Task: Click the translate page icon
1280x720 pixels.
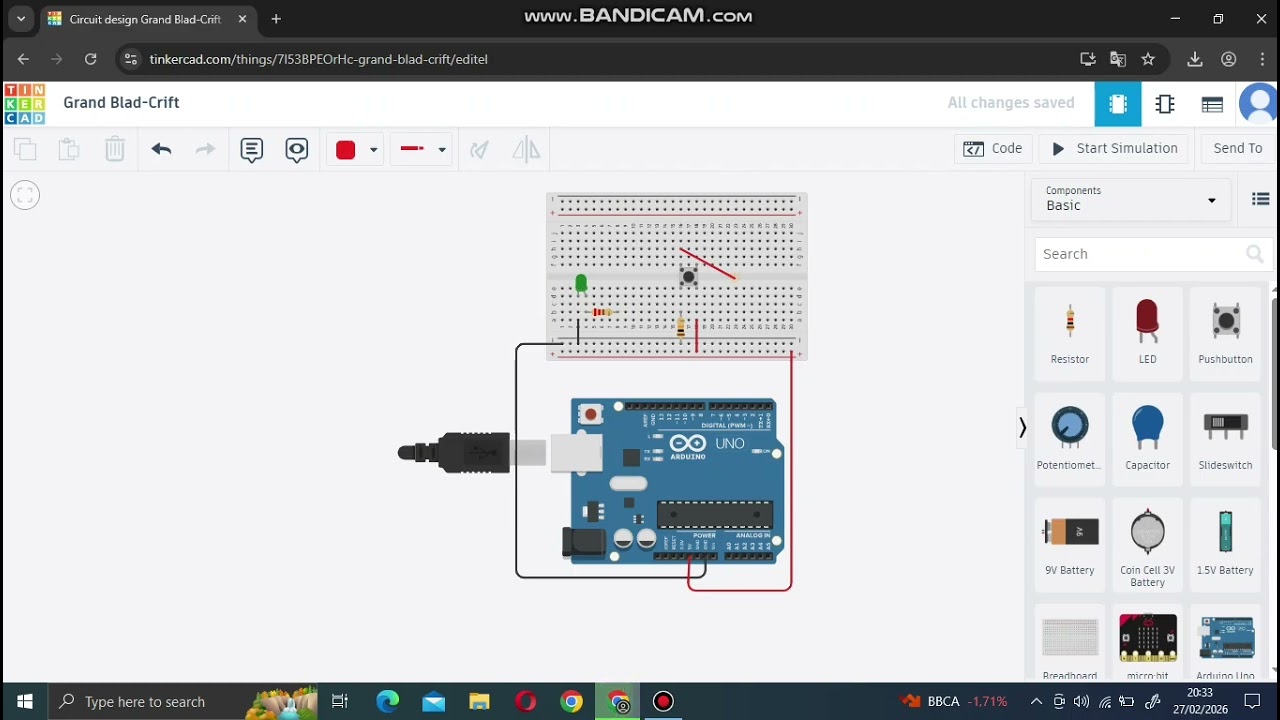Action: pos(1118,59)
